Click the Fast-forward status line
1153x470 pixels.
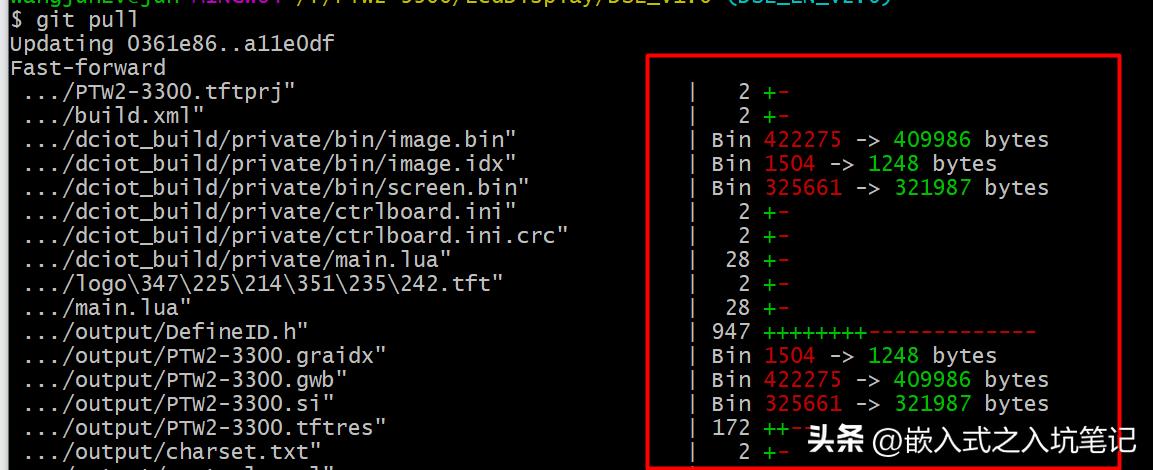[x=88, y=68]
